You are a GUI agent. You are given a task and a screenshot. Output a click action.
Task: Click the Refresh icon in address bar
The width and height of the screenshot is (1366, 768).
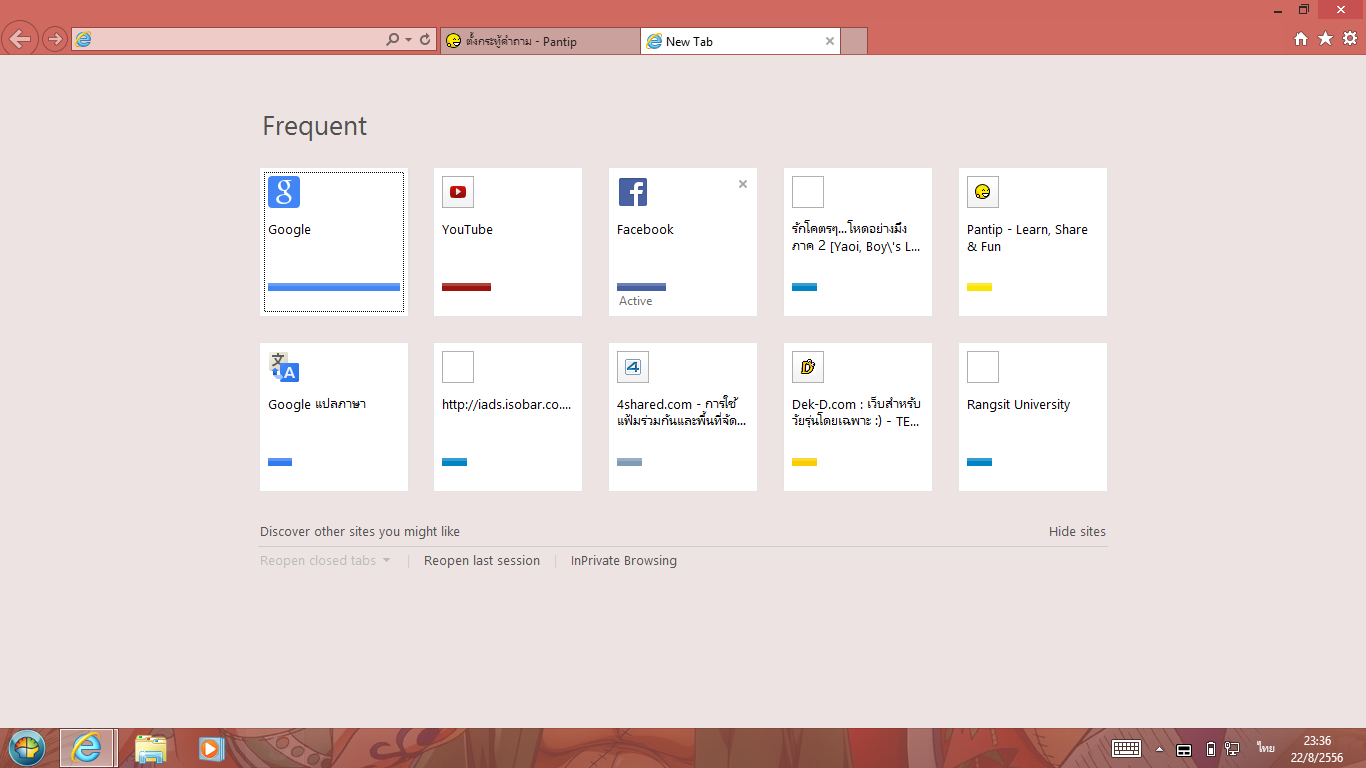pyautogui.click(x=425, y=40)
